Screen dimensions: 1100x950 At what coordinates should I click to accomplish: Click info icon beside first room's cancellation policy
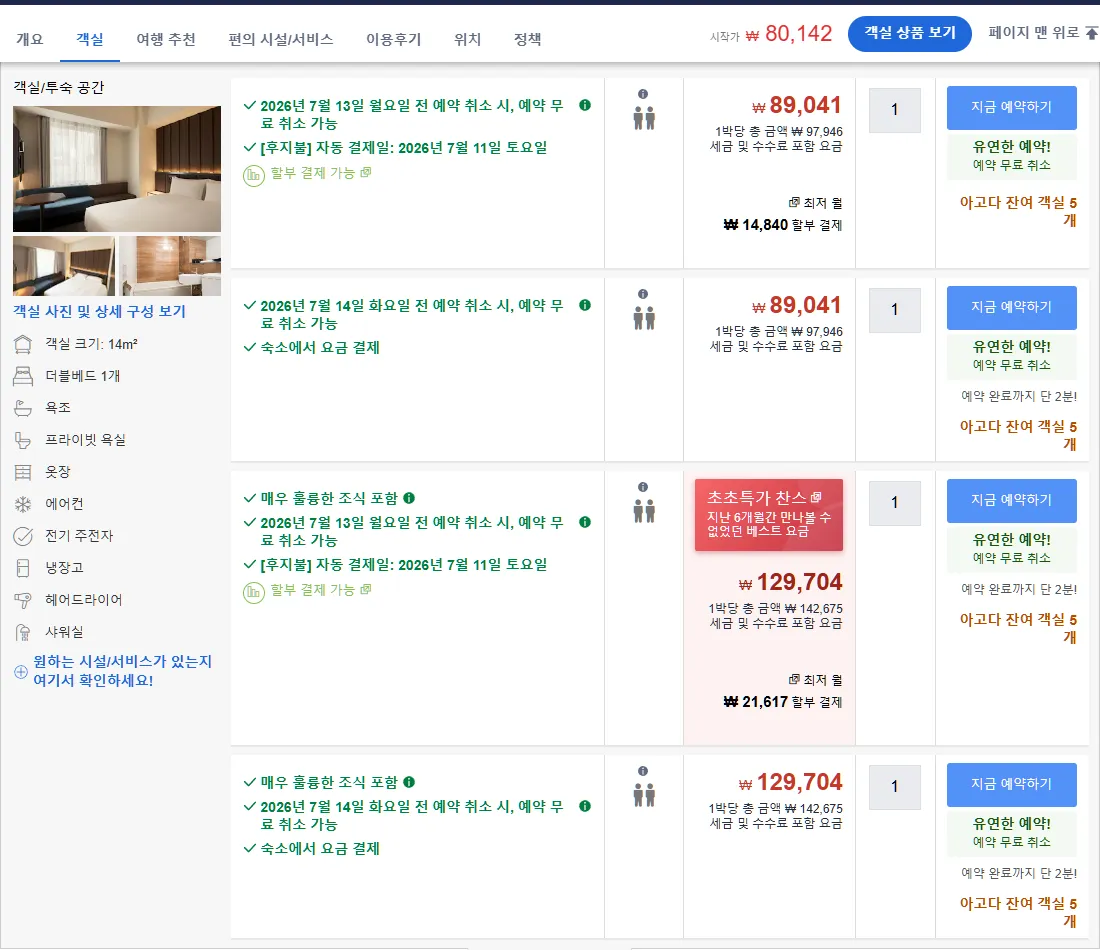(584, 105)
